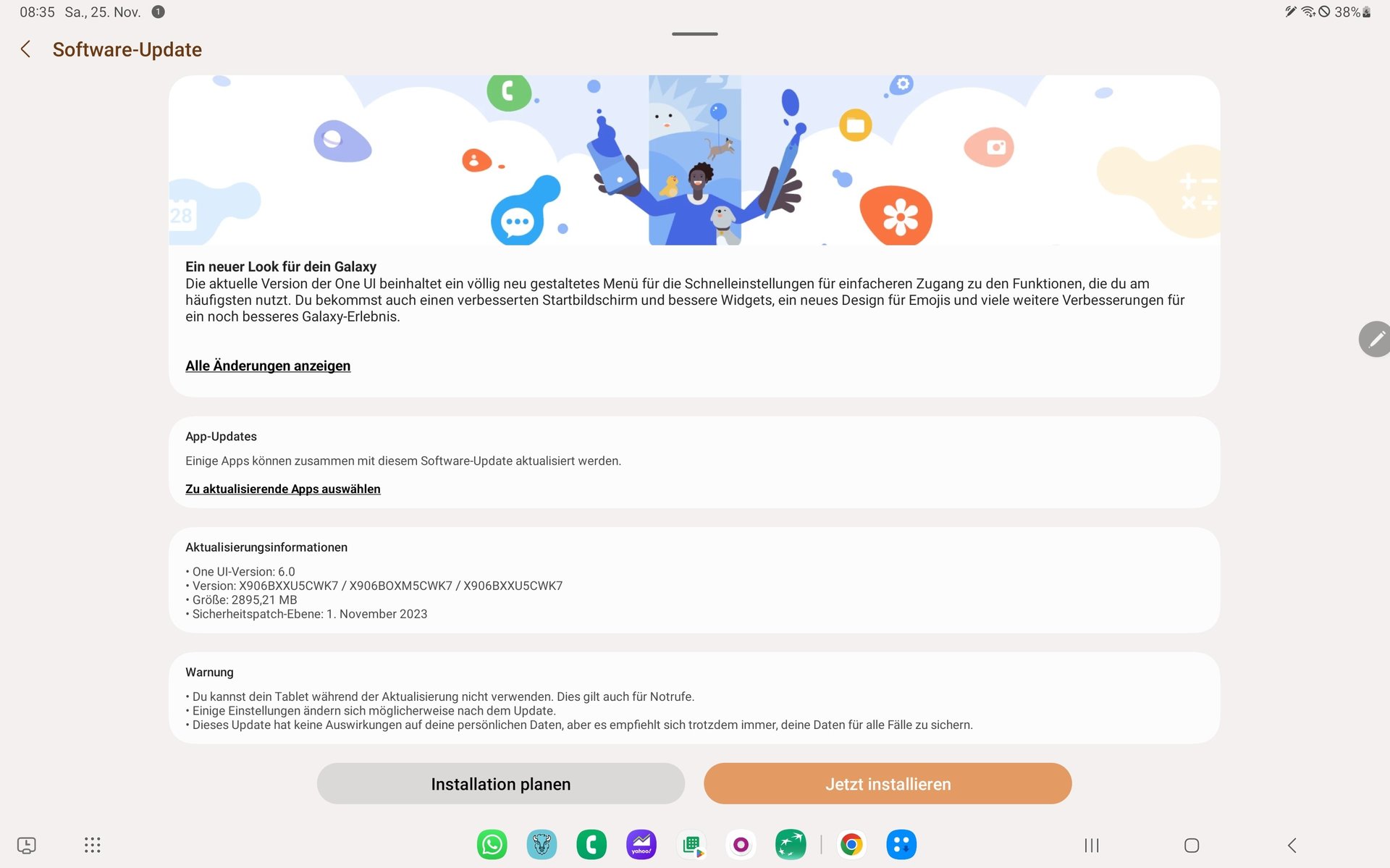Tap the Home navigation button
This screenshot has height=868, width=1390.
pos(1192,845)
